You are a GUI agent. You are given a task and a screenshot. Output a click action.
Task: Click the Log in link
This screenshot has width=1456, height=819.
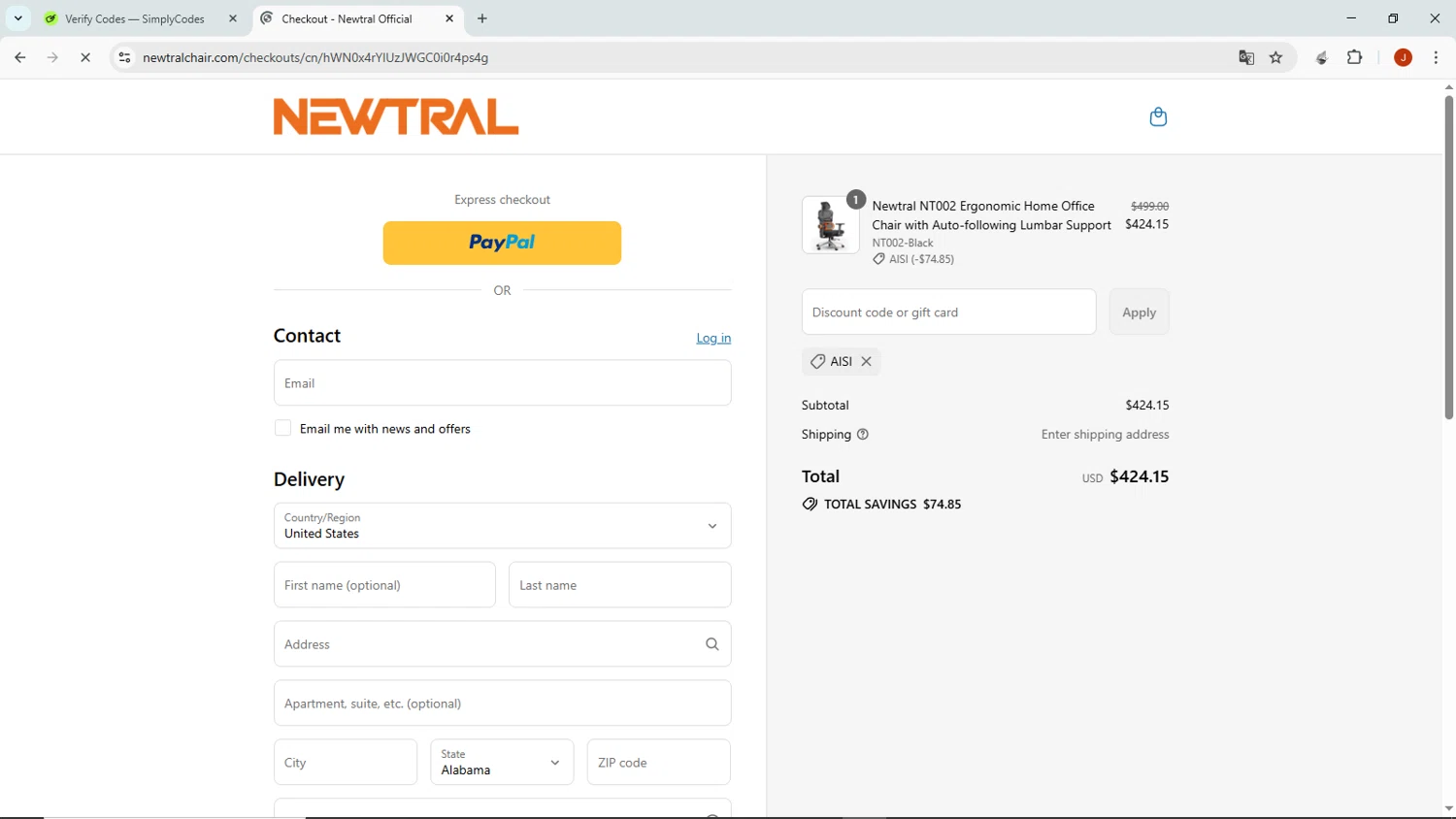point(713,338)
